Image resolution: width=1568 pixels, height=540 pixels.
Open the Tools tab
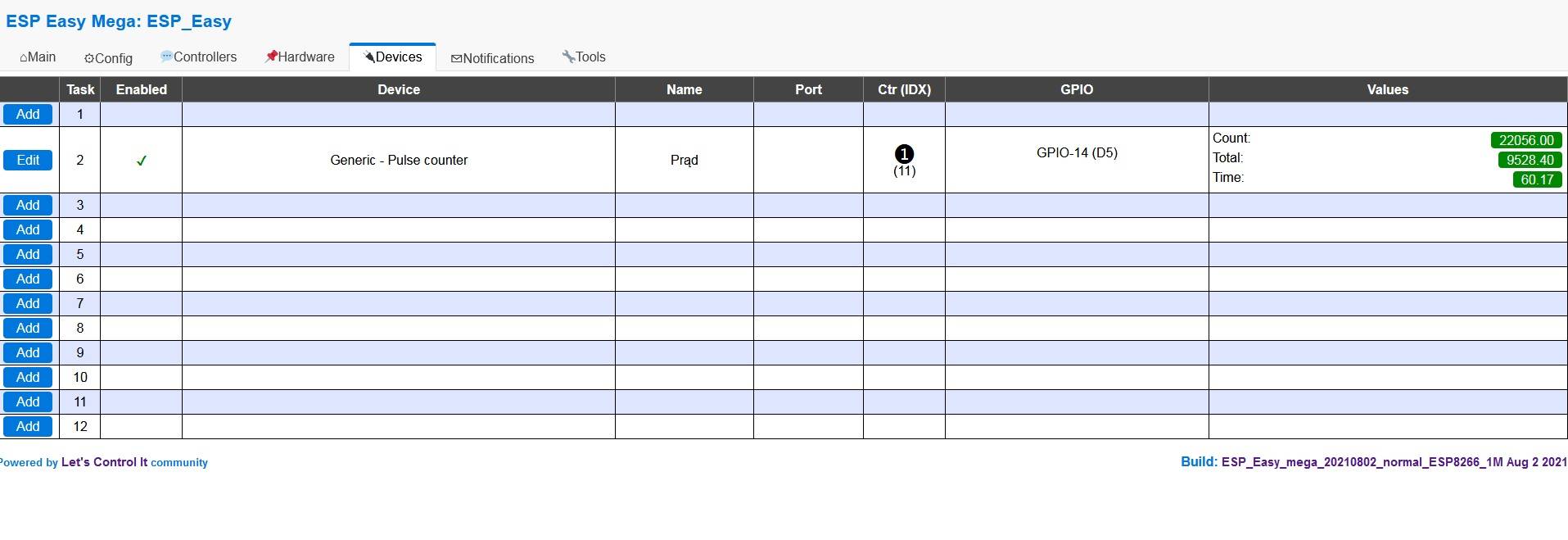[x=584, y=57]
